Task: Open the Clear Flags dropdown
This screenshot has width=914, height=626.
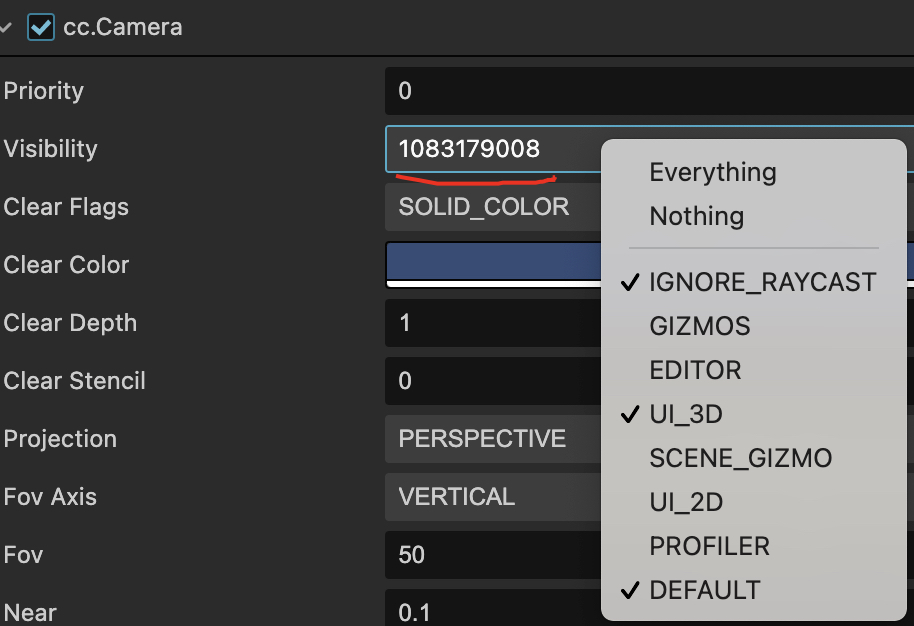Action: click(x=490, y=207)
